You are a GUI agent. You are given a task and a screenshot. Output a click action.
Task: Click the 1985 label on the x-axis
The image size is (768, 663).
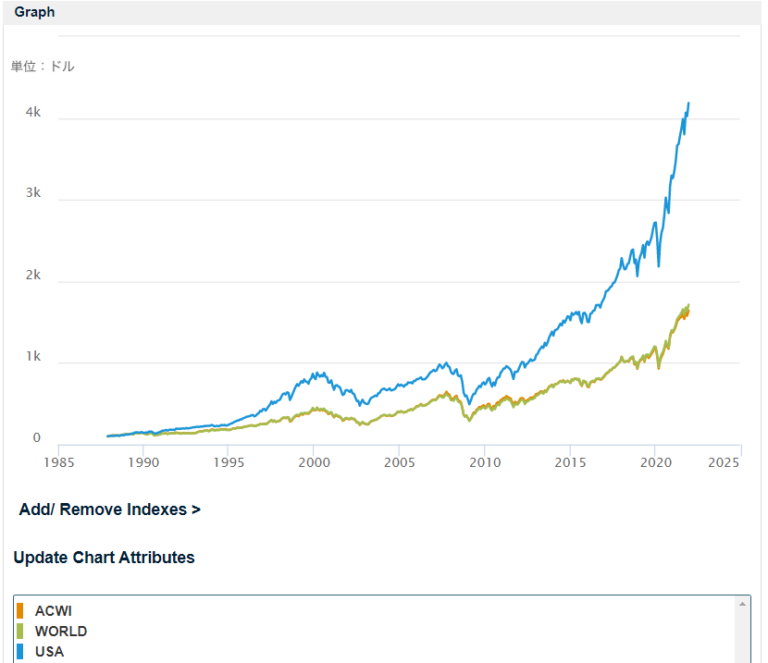point(59,463)
